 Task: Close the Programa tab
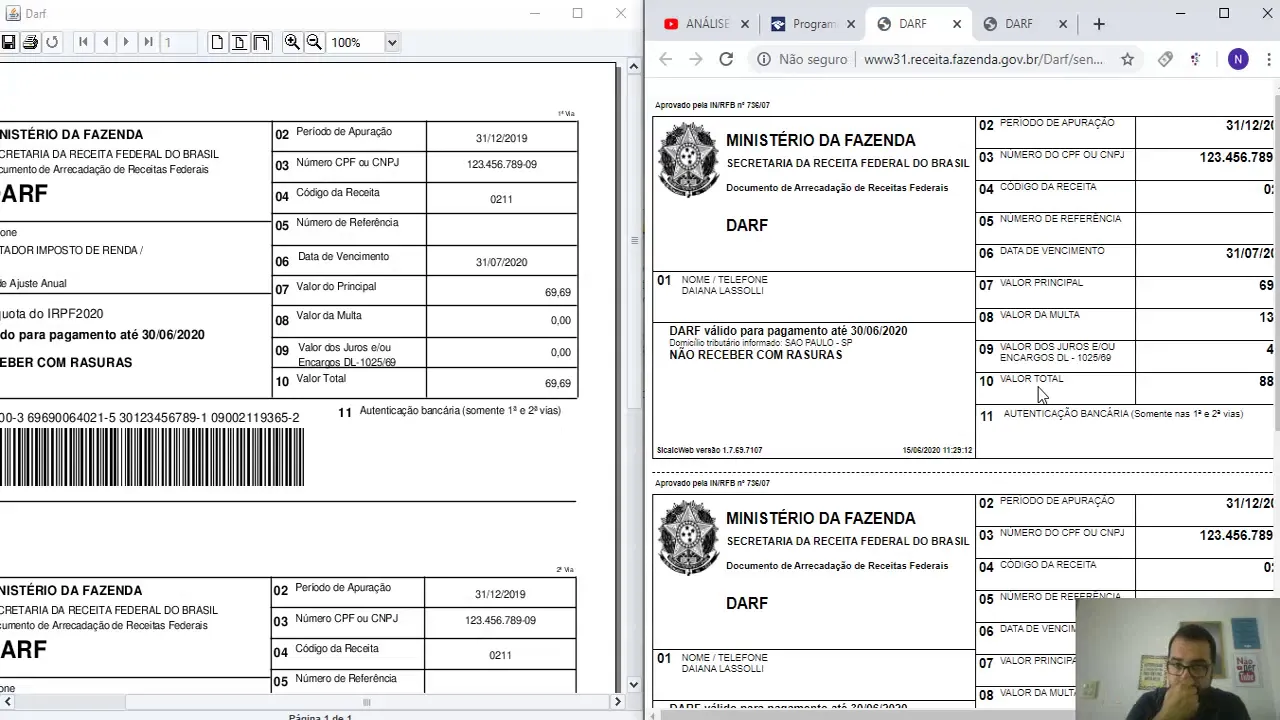[851, 24]
